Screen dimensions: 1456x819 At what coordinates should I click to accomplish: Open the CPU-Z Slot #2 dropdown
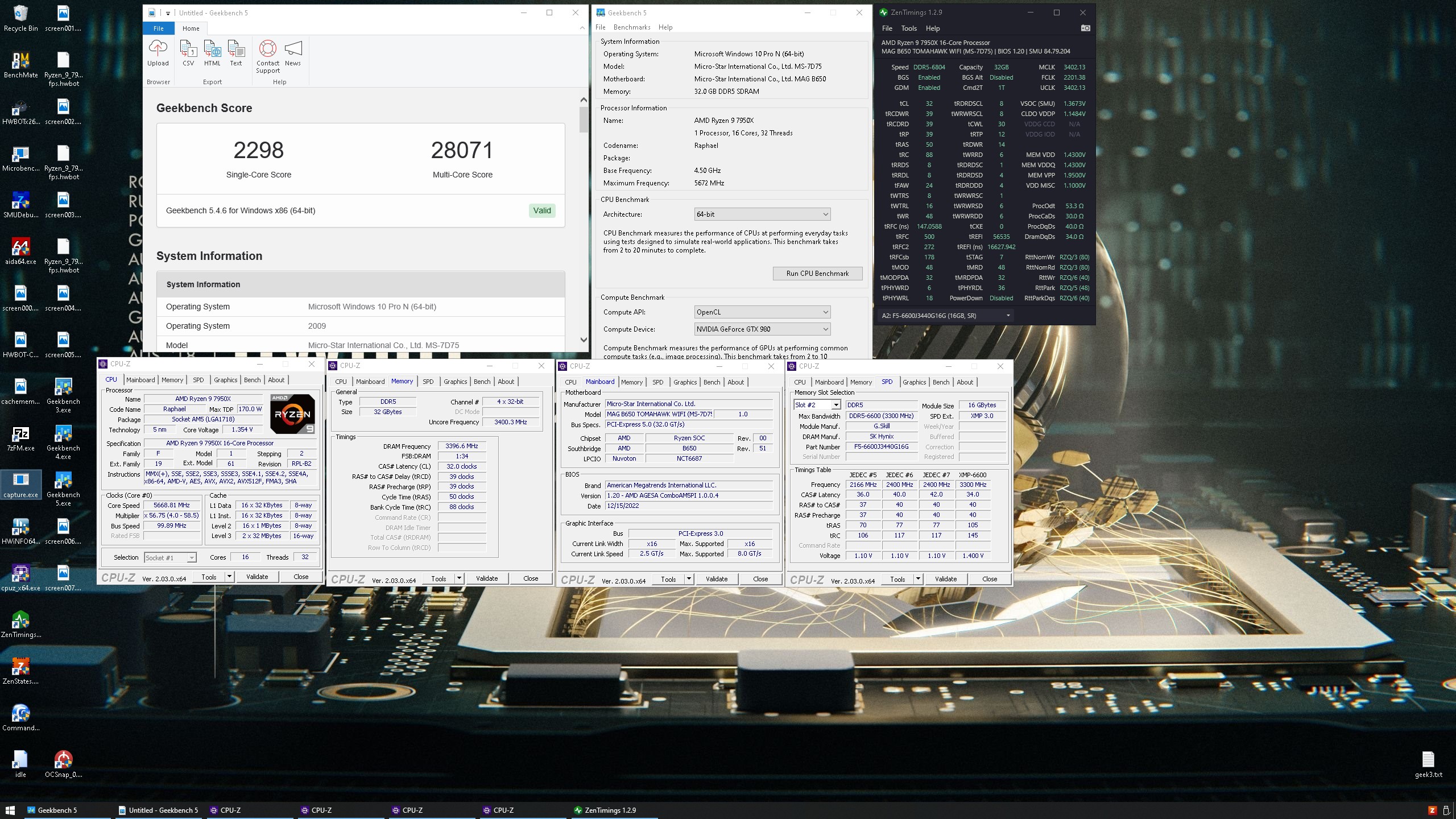coord(817,405)
